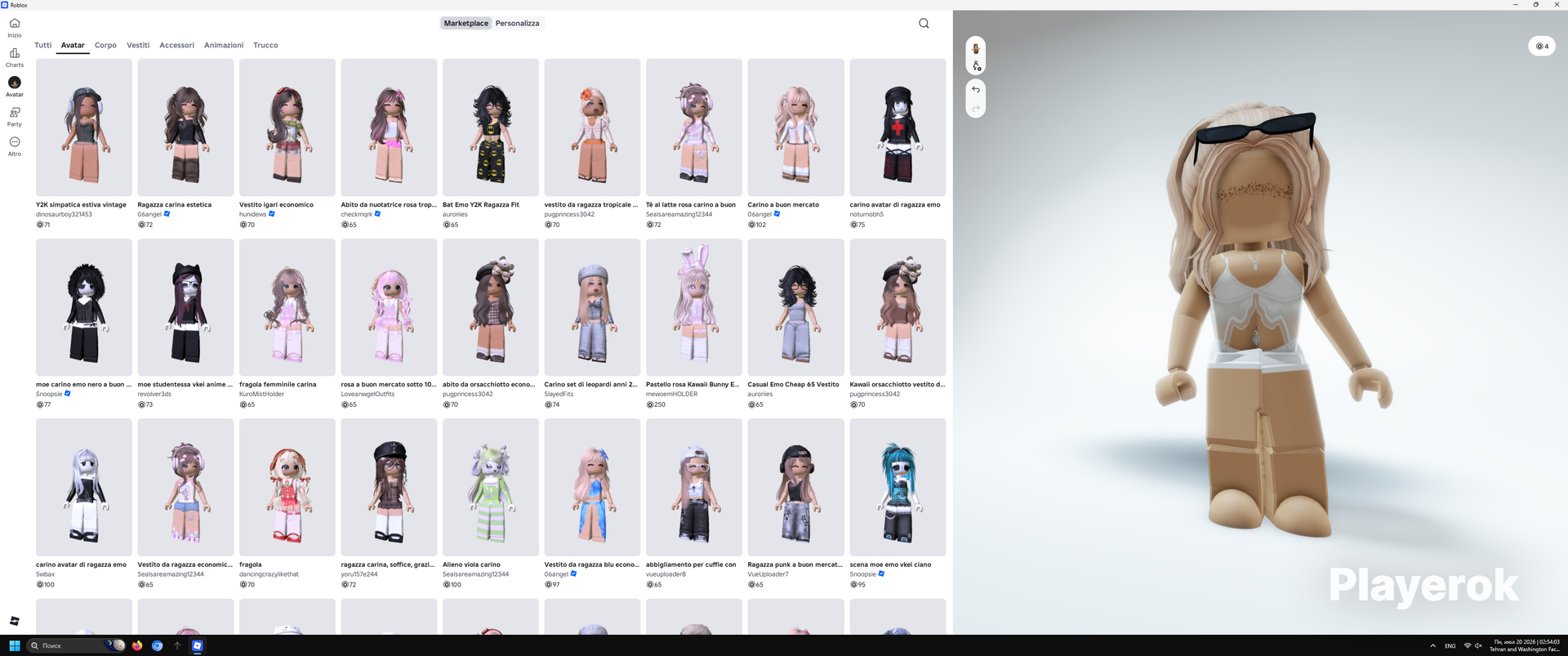Open the Corpo tab
This screenshot has height=656, width=1568.
(105, 46)
